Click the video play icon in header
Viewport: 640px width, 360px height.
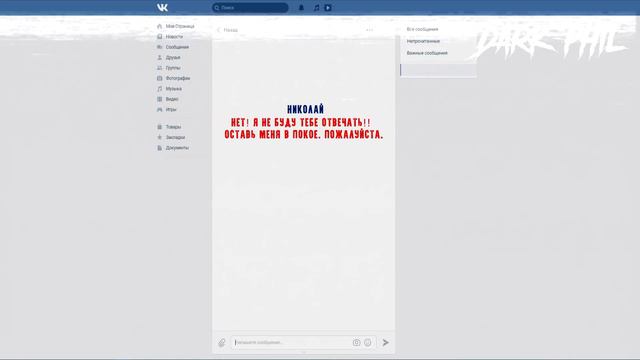pos(328,7)
